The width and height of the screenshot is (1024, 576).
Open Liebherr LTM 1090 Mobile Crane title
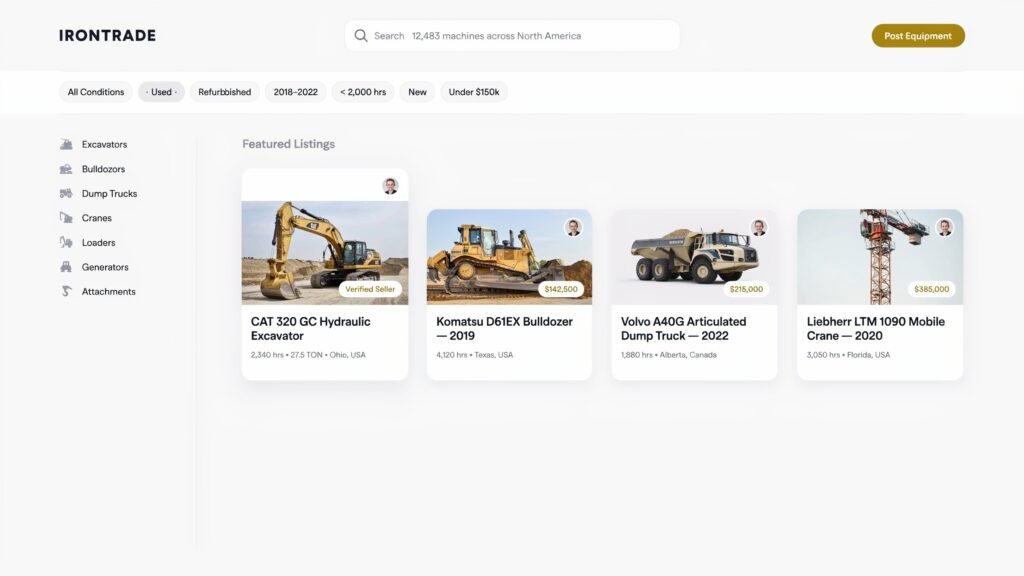point(876,328)
